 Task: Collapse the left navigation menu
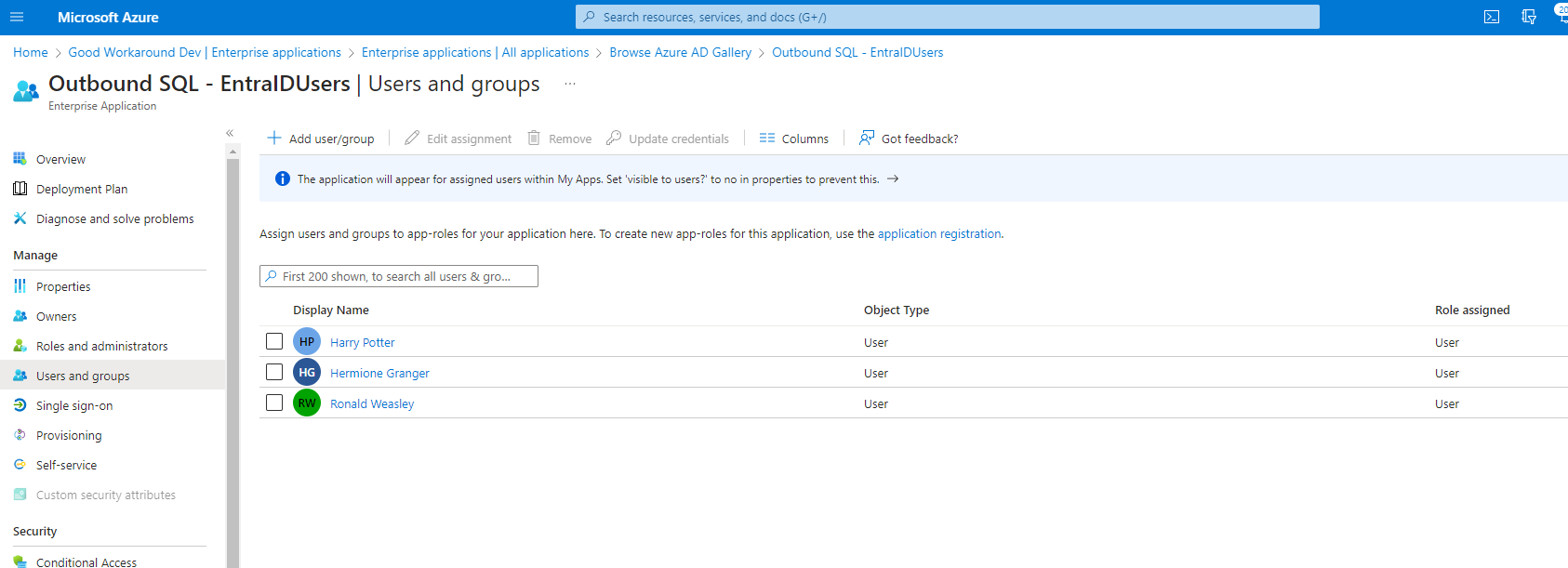tap(230, 133)
